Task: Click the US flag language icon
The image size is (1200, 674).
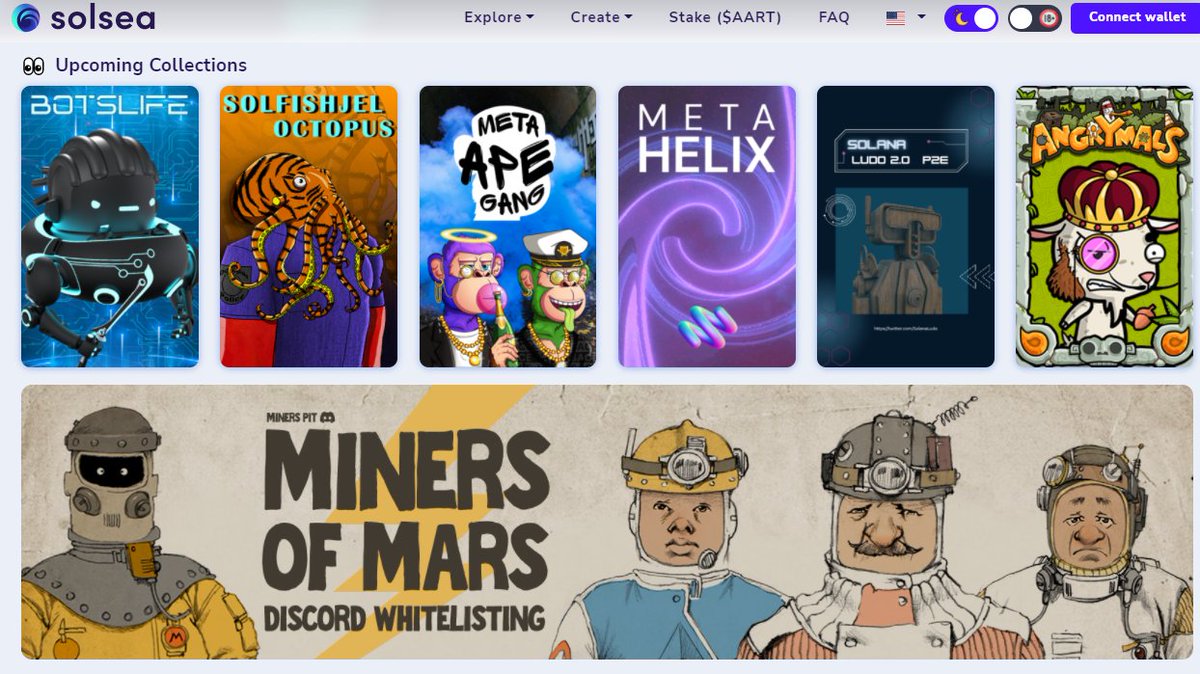Action: tap(896, 18)
